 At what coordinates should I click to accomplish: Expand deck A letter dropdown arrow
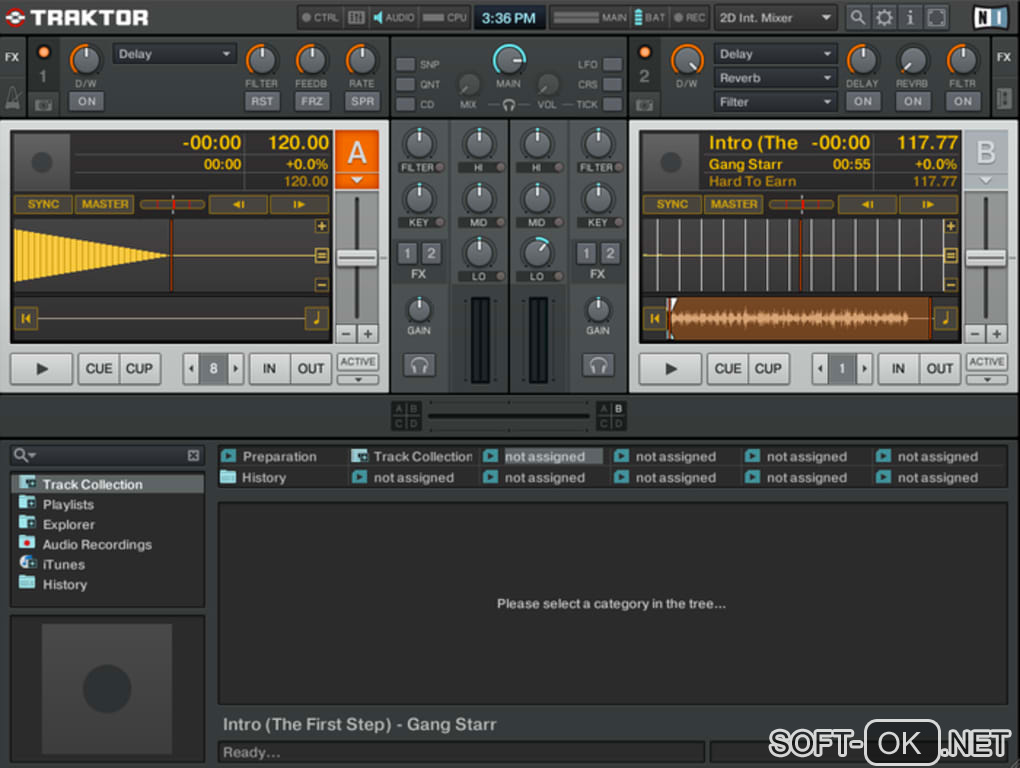click(357, 180)
